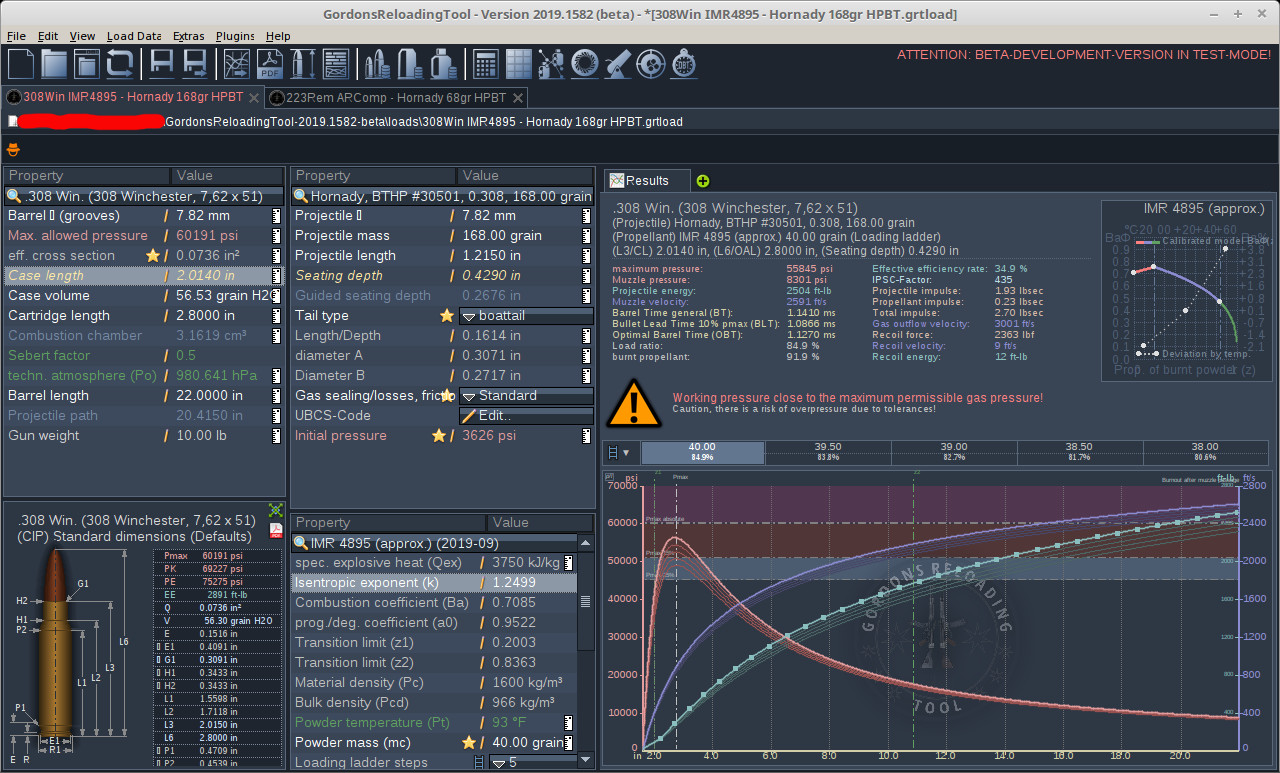Toggle star on eff. cross section row
Viewport: 1280px width, 773px height.
[x=153, y=256]
